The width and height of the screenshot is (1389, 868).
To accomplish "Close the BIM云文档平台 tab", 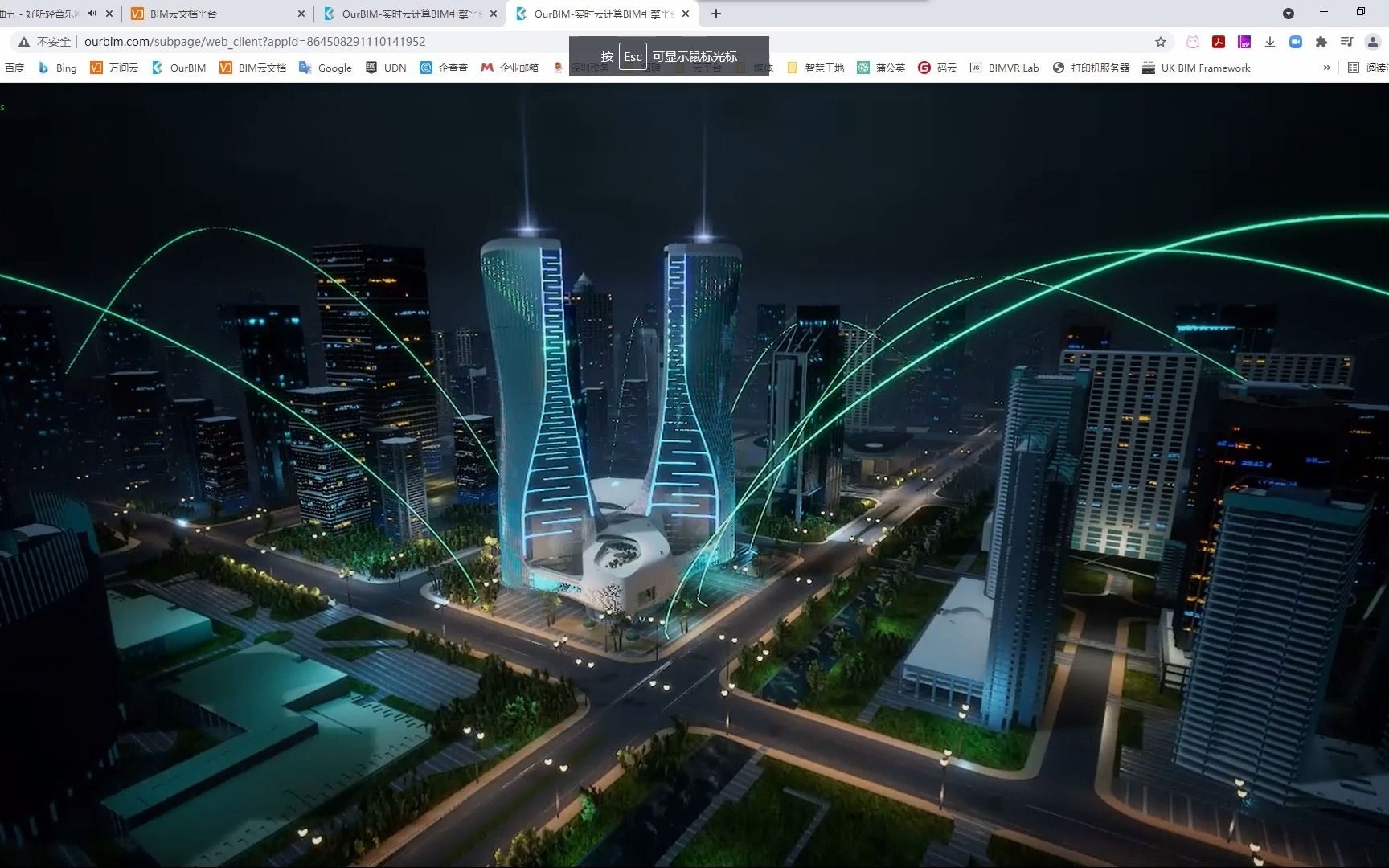I will [301, 14].
